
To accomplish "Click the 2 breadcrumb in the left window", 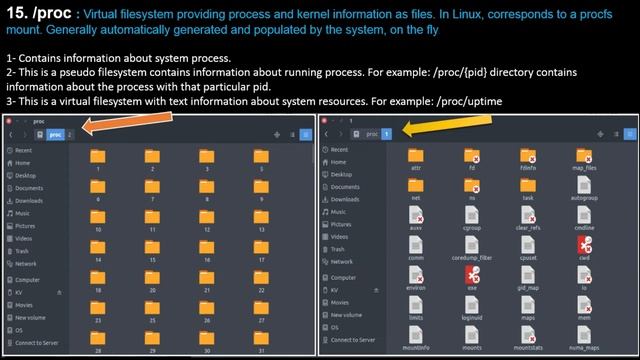I will (x=70, y=135).
